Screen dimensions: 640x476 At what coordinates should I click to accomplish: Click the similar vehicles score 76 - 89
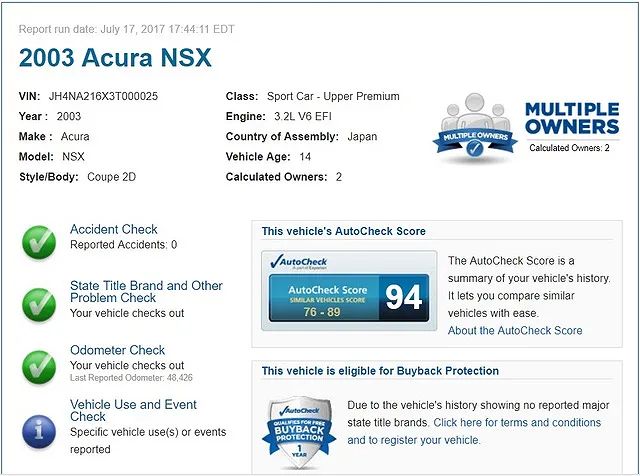pyautogui.click(x=322, y=312)
